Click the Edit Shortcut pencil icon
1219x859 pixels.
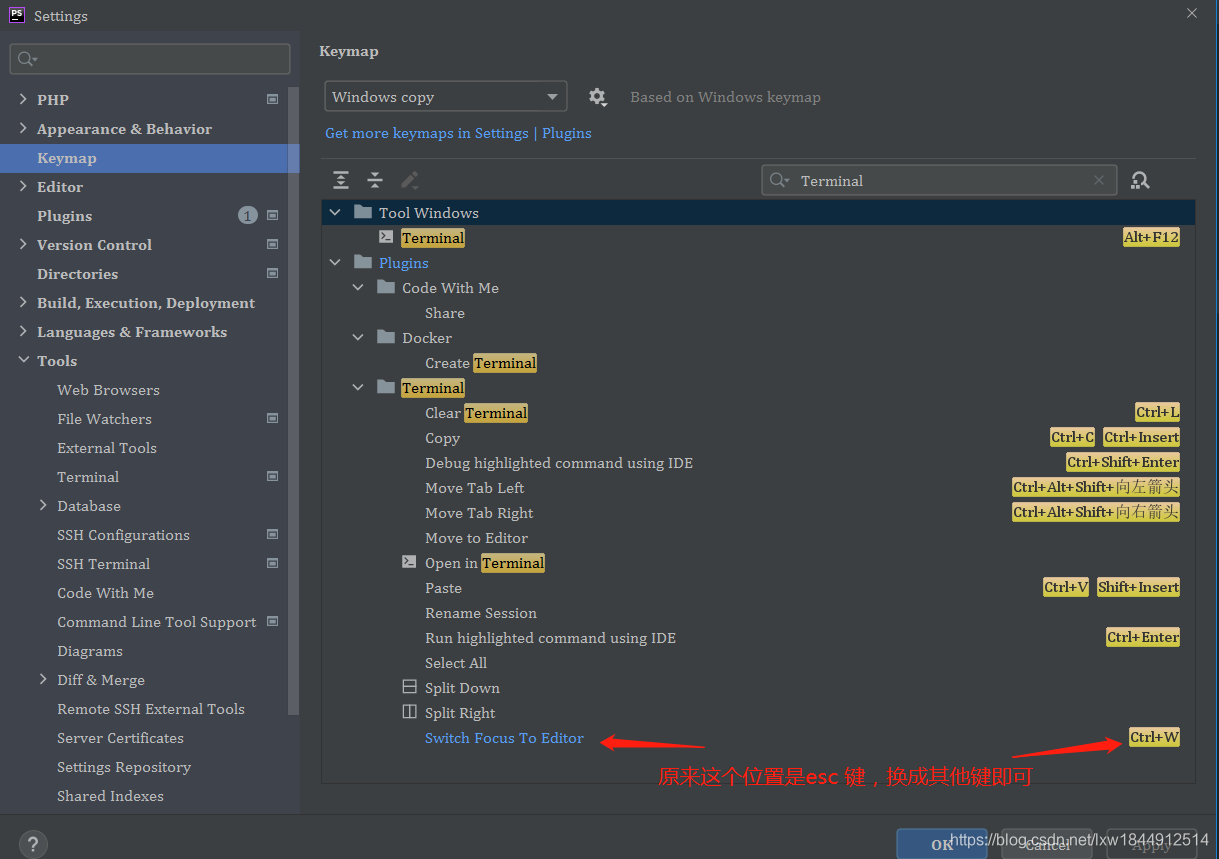(409, 179)
